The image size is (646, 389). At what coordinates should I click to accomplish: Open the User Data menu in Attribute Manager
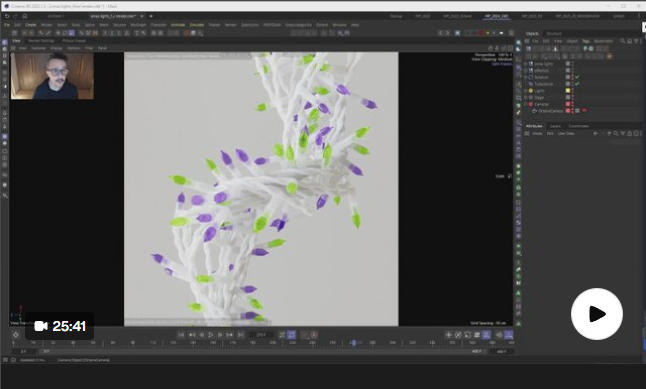coord(566,134)
